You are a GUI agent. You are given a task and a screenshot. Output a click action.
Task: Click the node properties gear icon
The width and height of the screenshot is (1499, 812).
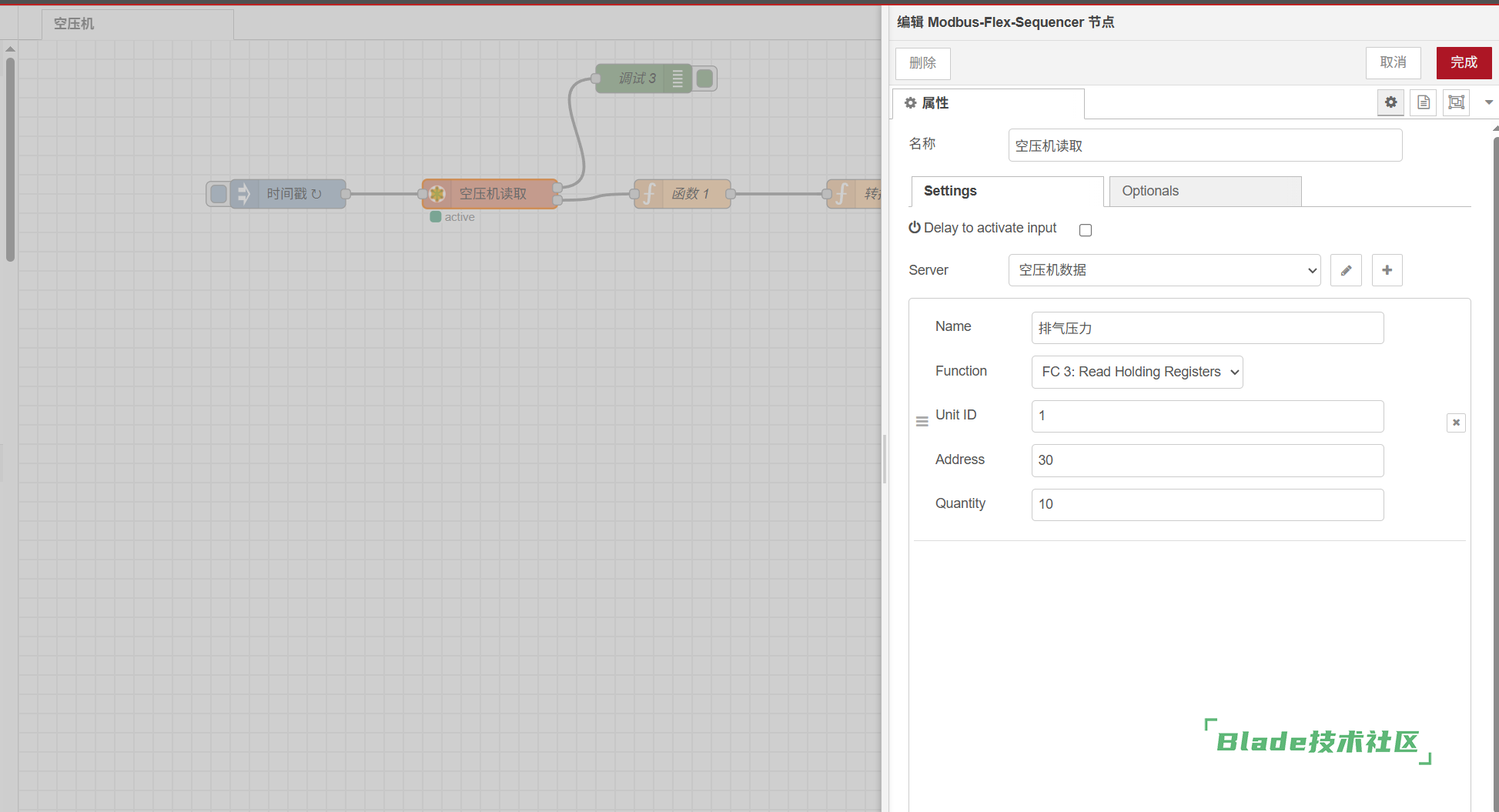coord(1390,102)
